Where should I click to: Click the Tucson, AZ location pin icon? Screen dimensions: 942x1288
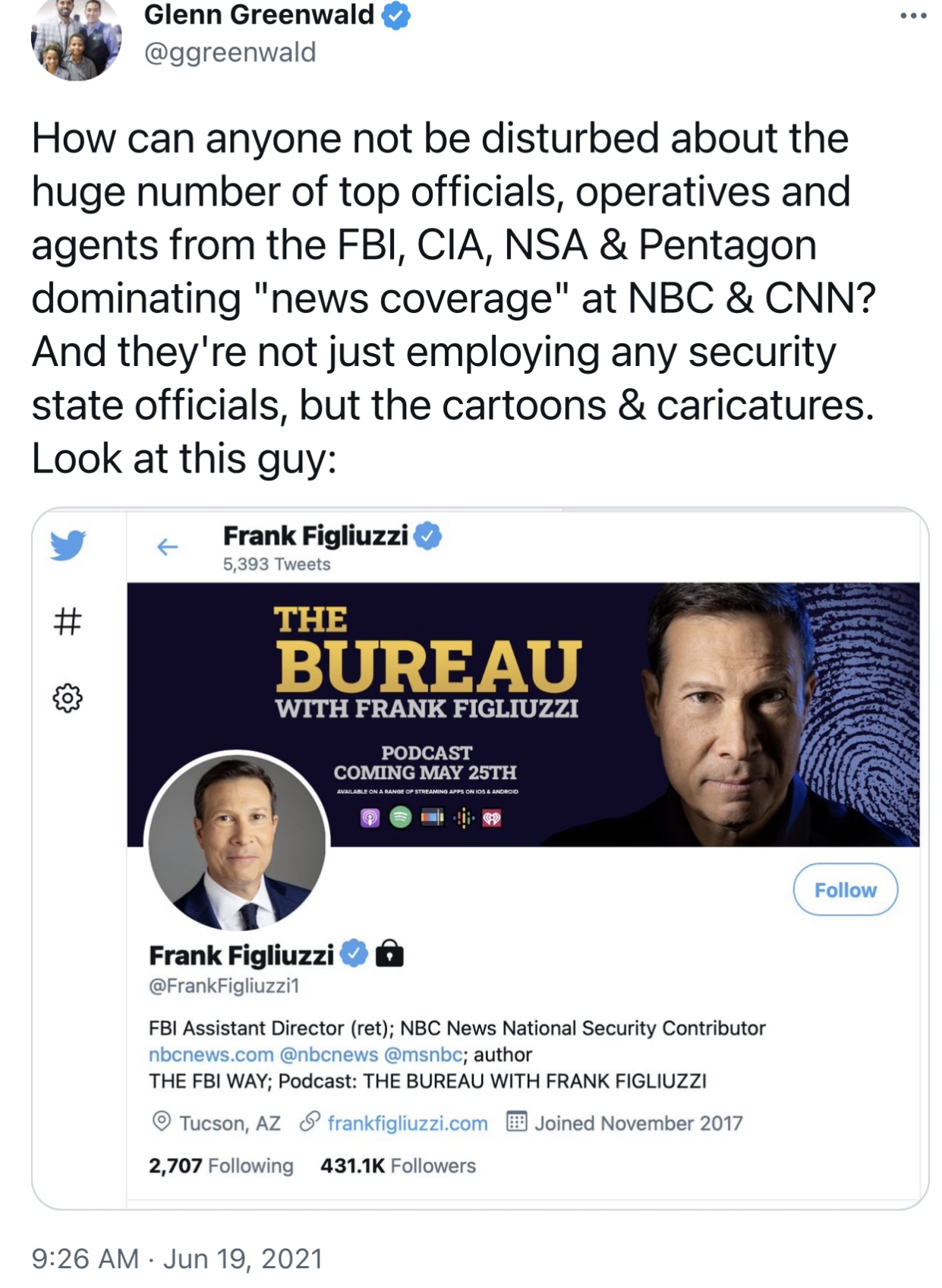(x=162, y=1122)
